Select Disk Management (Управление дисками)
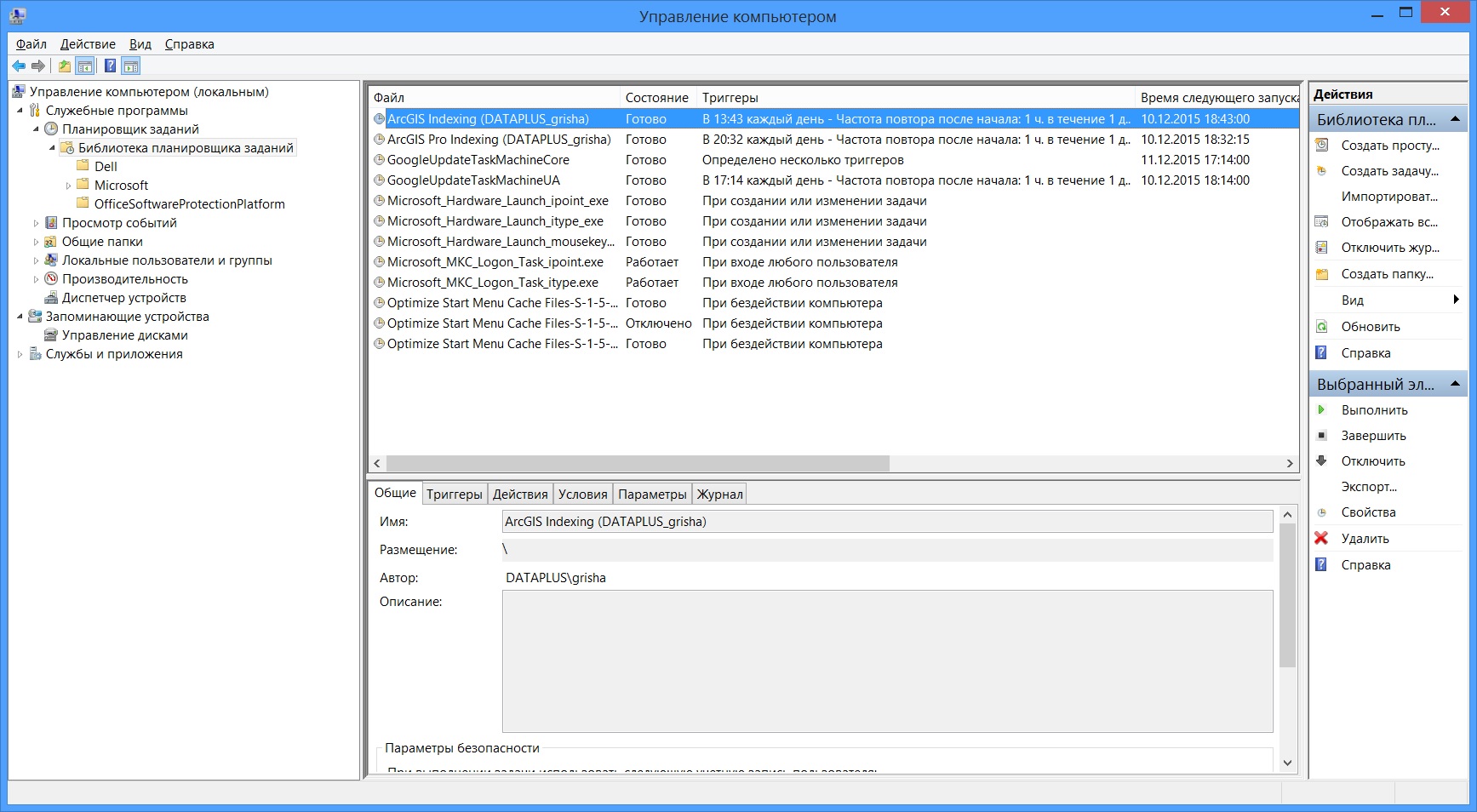 tap(124, 335)
